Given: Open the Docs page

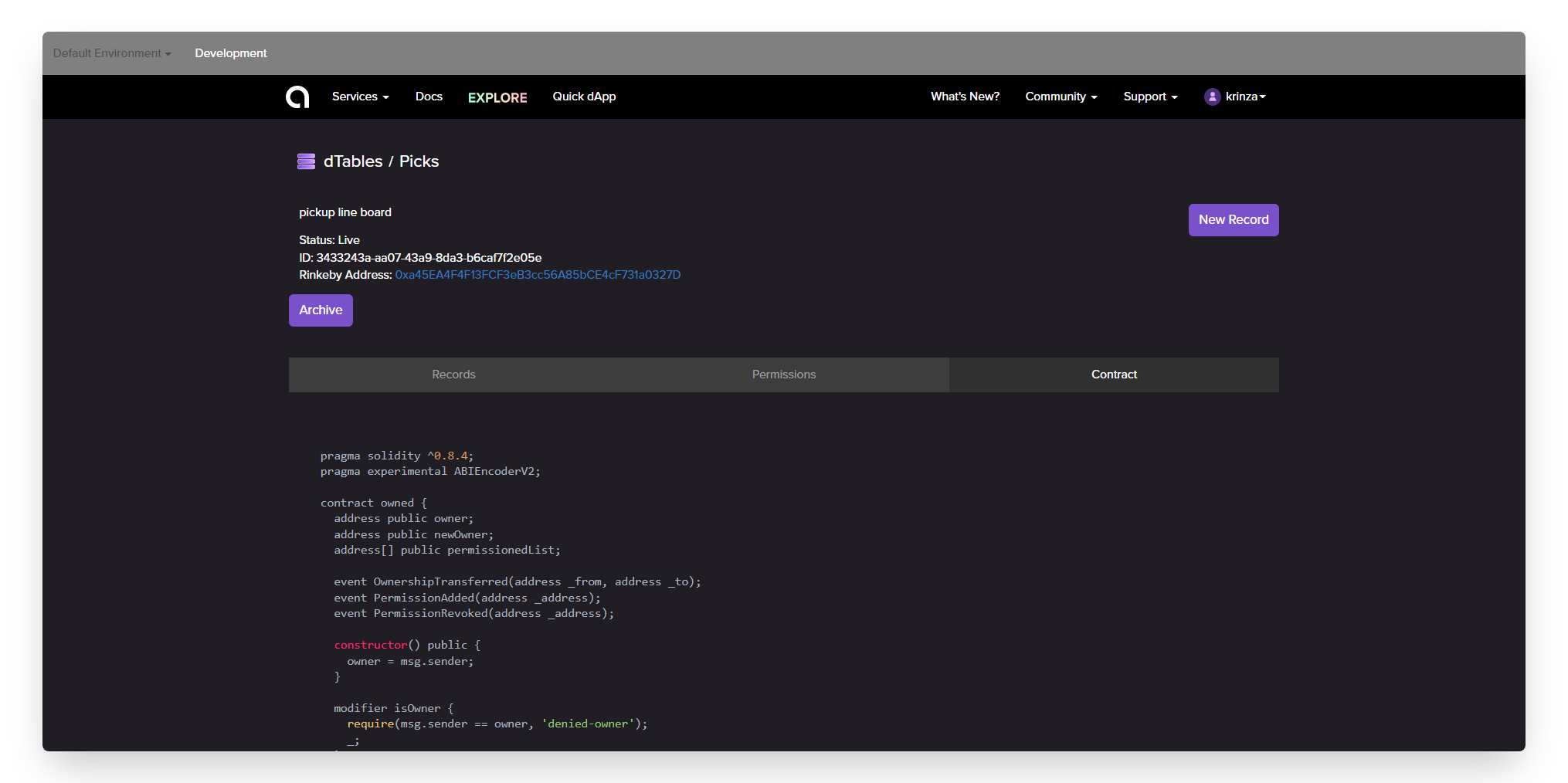Looking at the screenshot, I should [429, 97].
